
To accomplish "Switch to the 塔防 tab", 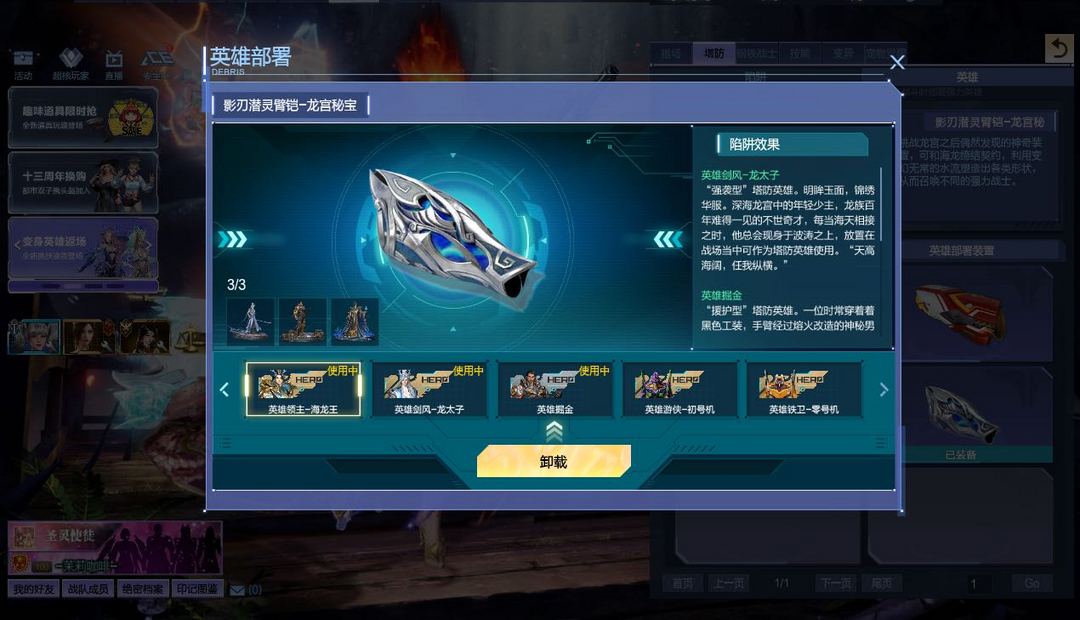I will click(714, 54).
